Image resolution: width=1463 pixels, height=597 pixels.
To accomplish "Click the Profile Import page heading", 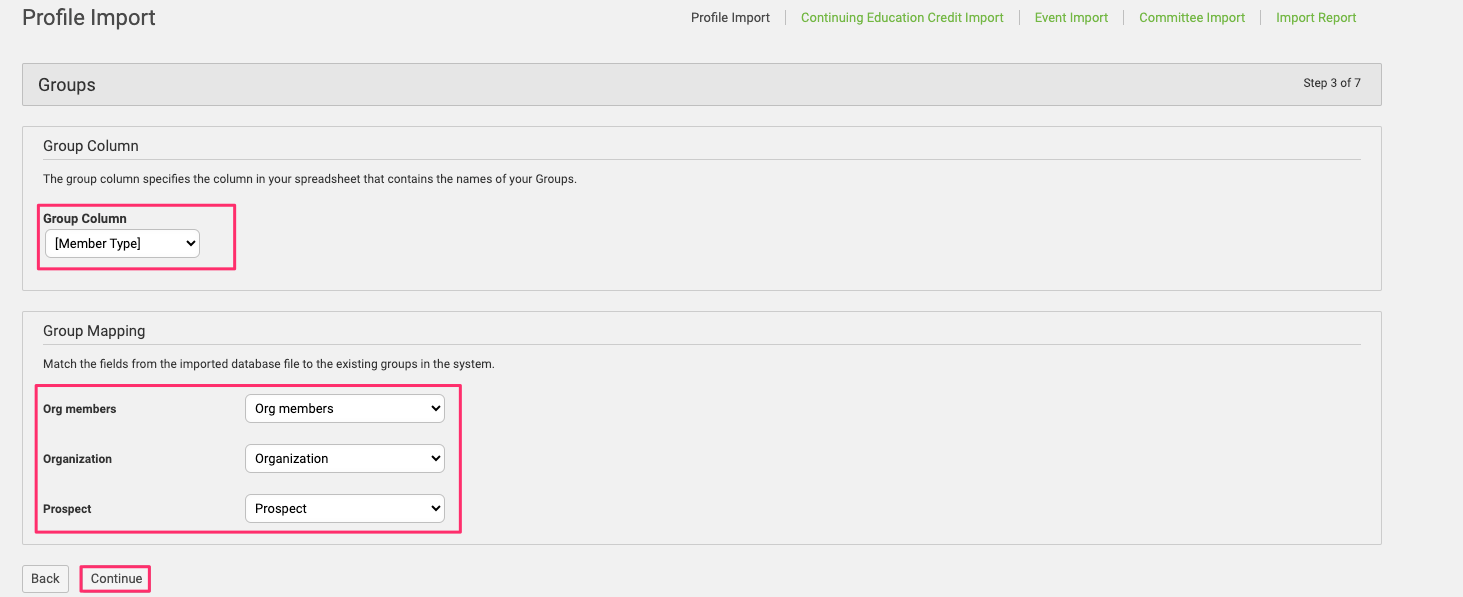I will point(89,17).
